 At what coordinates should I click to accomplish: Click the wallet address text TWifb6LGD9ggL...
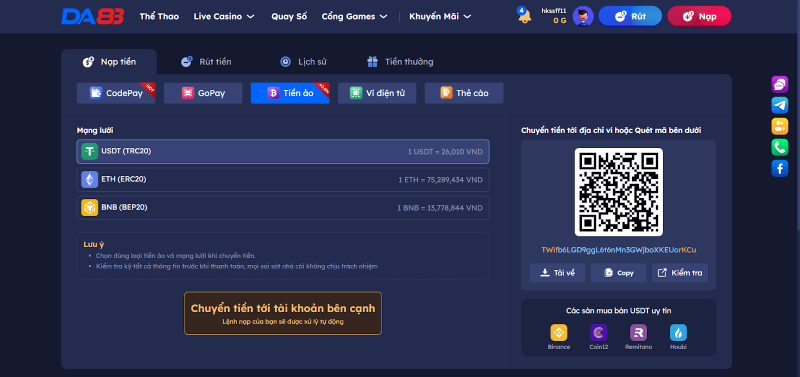point(618,250)
